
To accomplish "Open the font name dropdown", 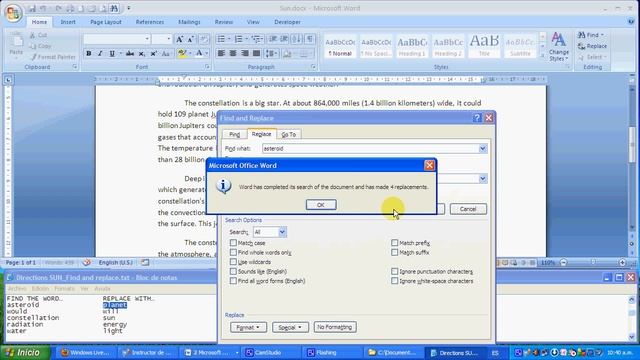I will (147, 39).
